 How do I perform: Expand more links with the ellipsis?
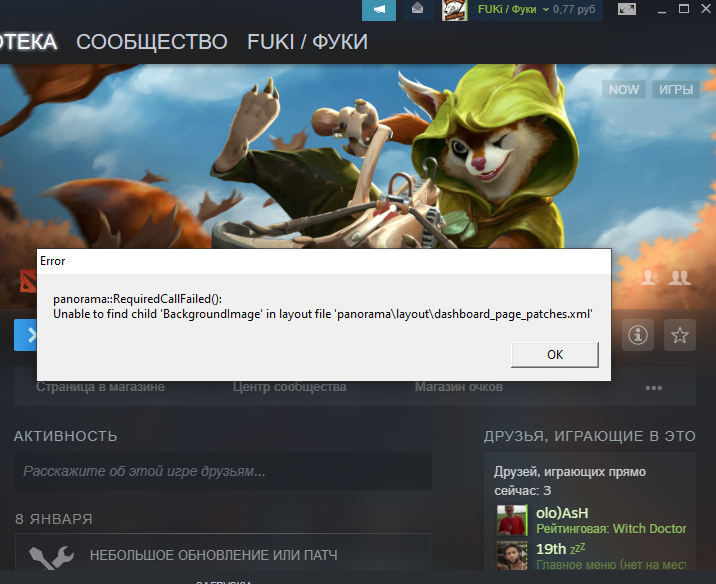coord(653,388)
